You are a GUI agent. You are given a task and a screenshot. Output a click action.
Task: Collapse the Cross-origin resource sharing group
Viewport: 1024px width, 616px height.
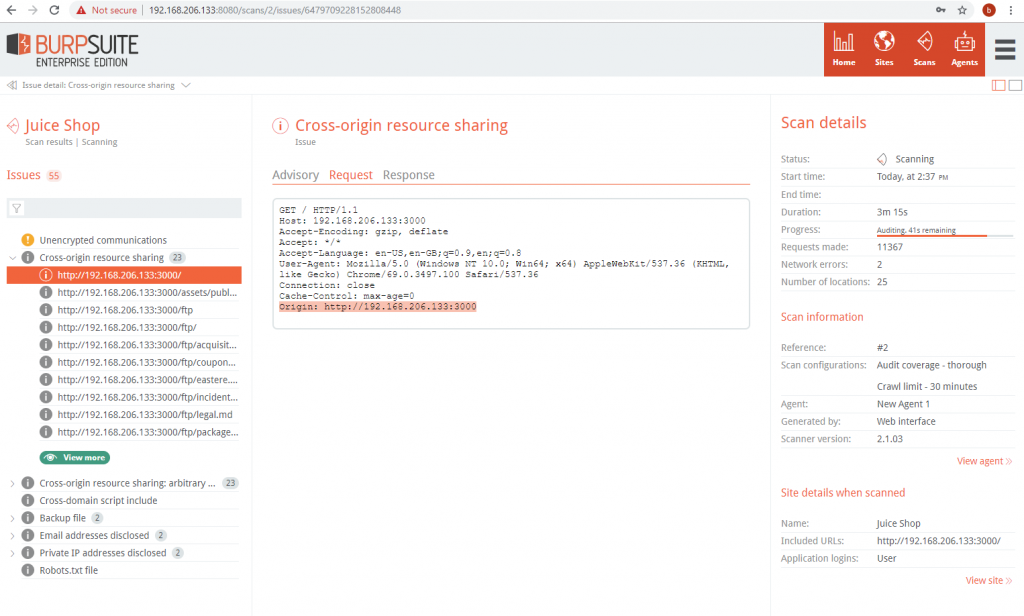tap(13, 257)
